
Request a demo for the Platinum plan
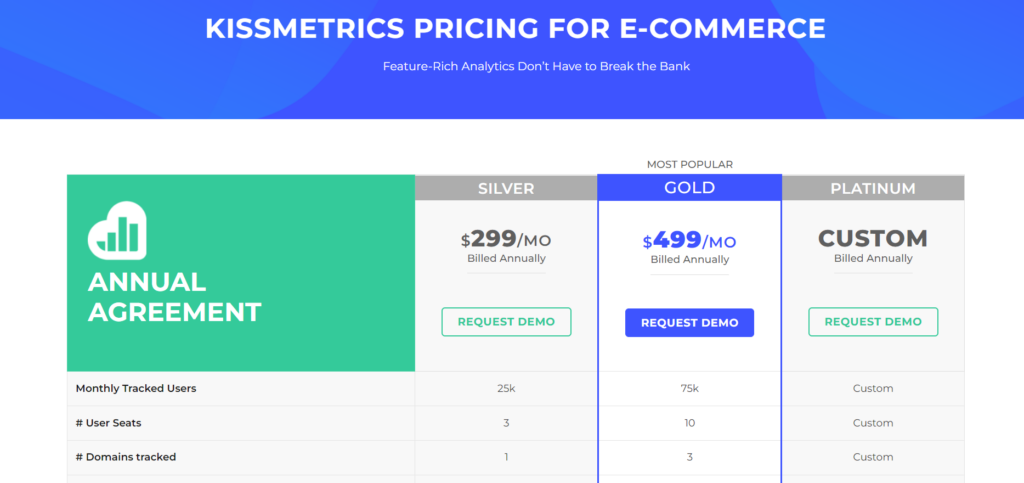(873, 322)
